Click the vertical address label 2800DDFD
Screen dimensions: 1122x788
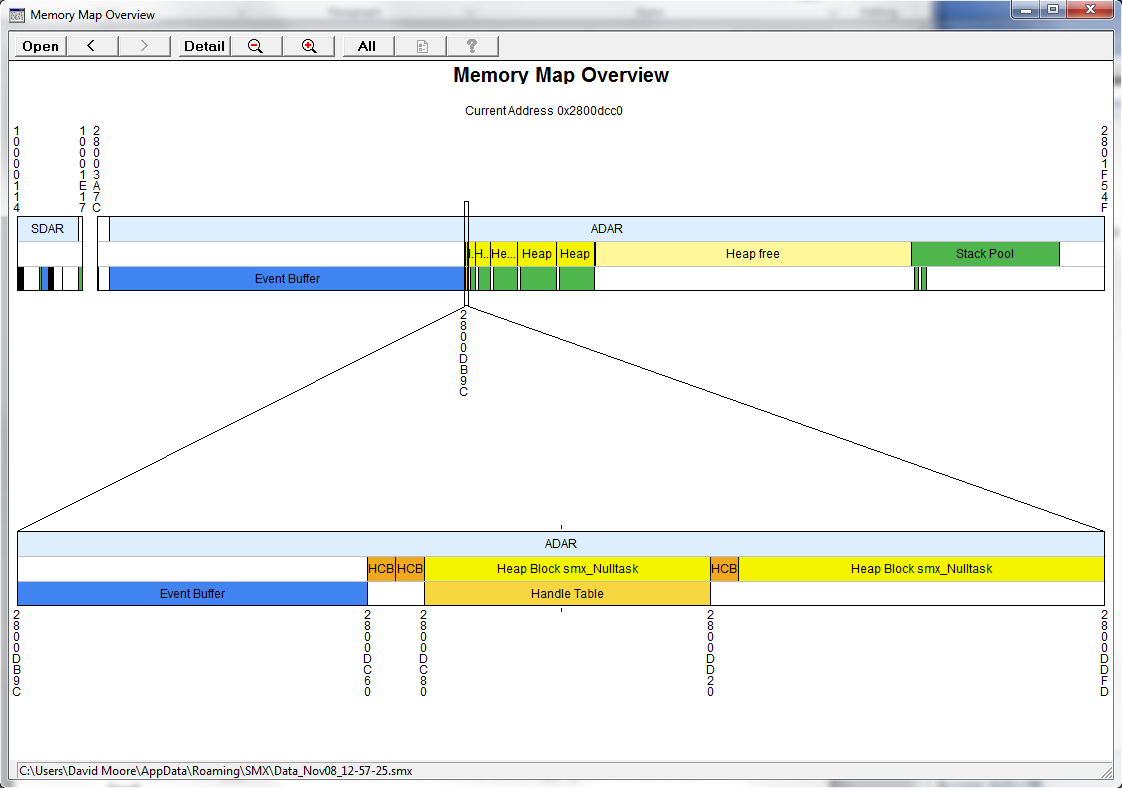coord(1104,653)
